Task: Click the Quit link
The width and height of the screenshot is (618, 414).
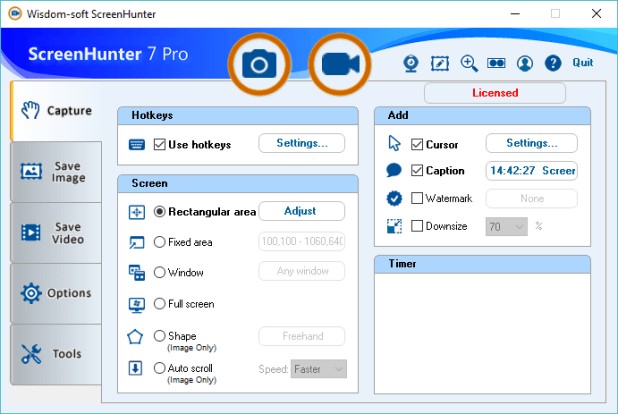Action: [x=583, y=63]
